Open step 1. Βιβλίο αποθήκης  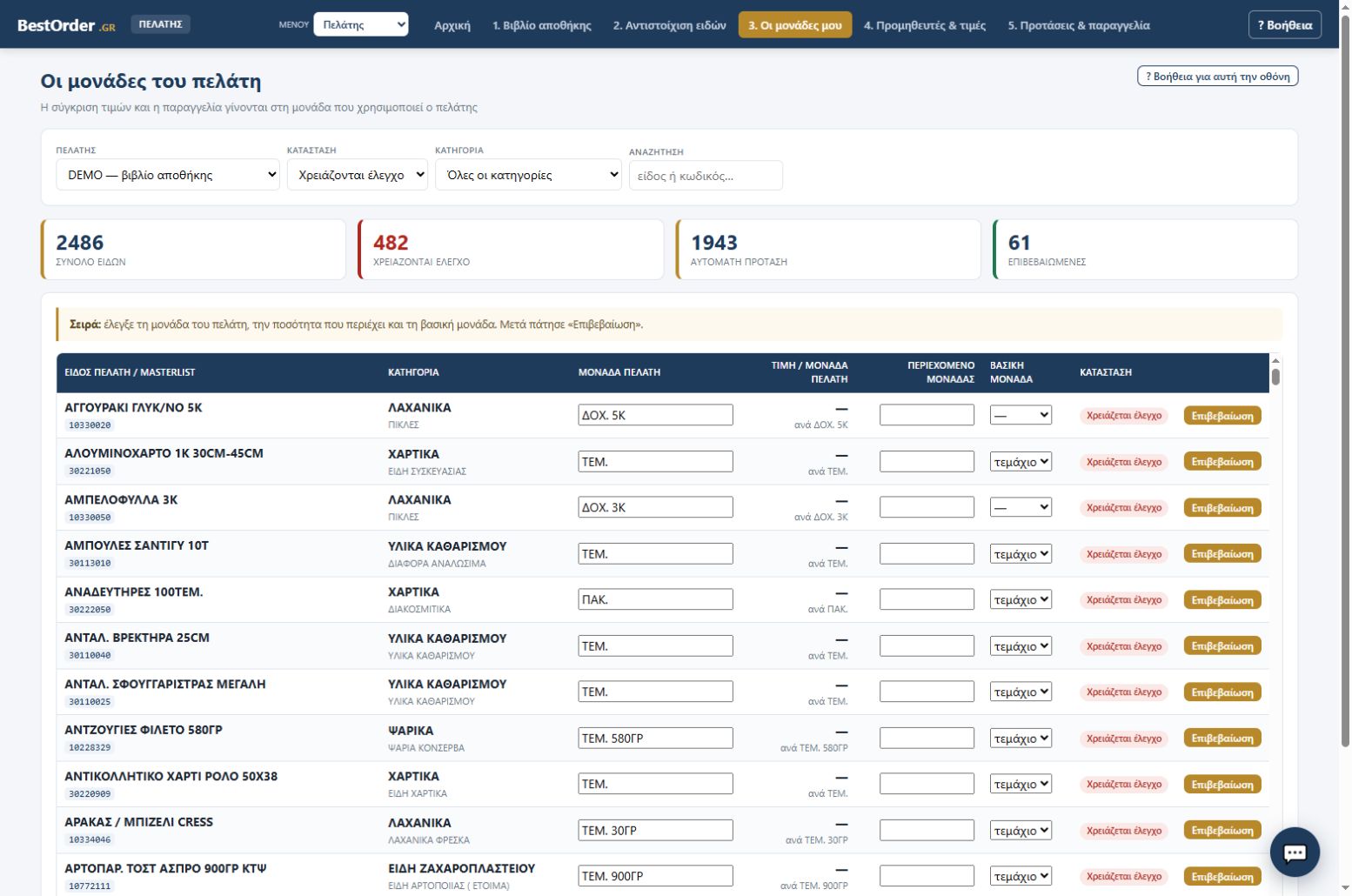[x=542, y=25]
